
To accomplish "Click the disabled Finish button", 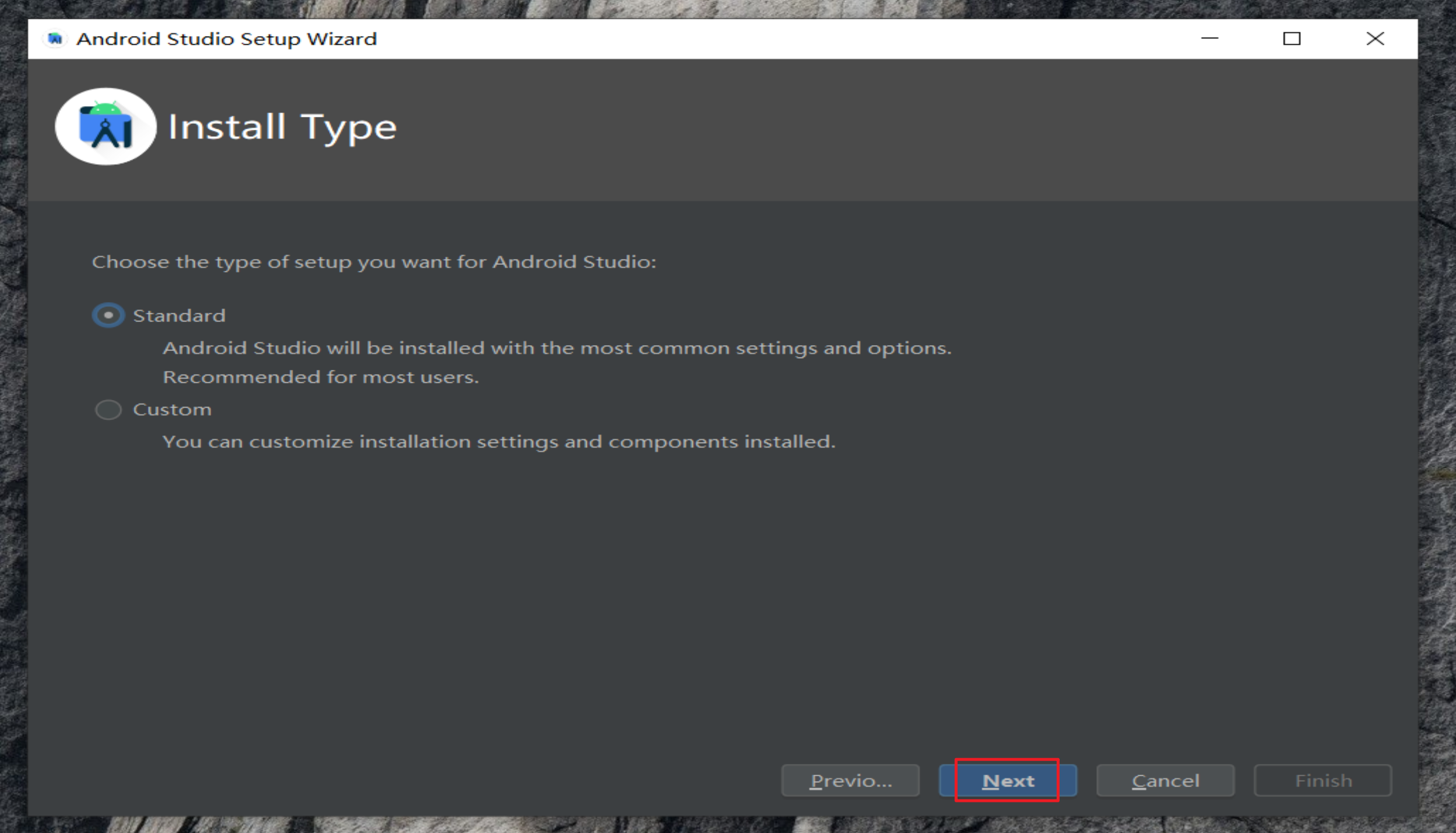I will point(1323,780).
